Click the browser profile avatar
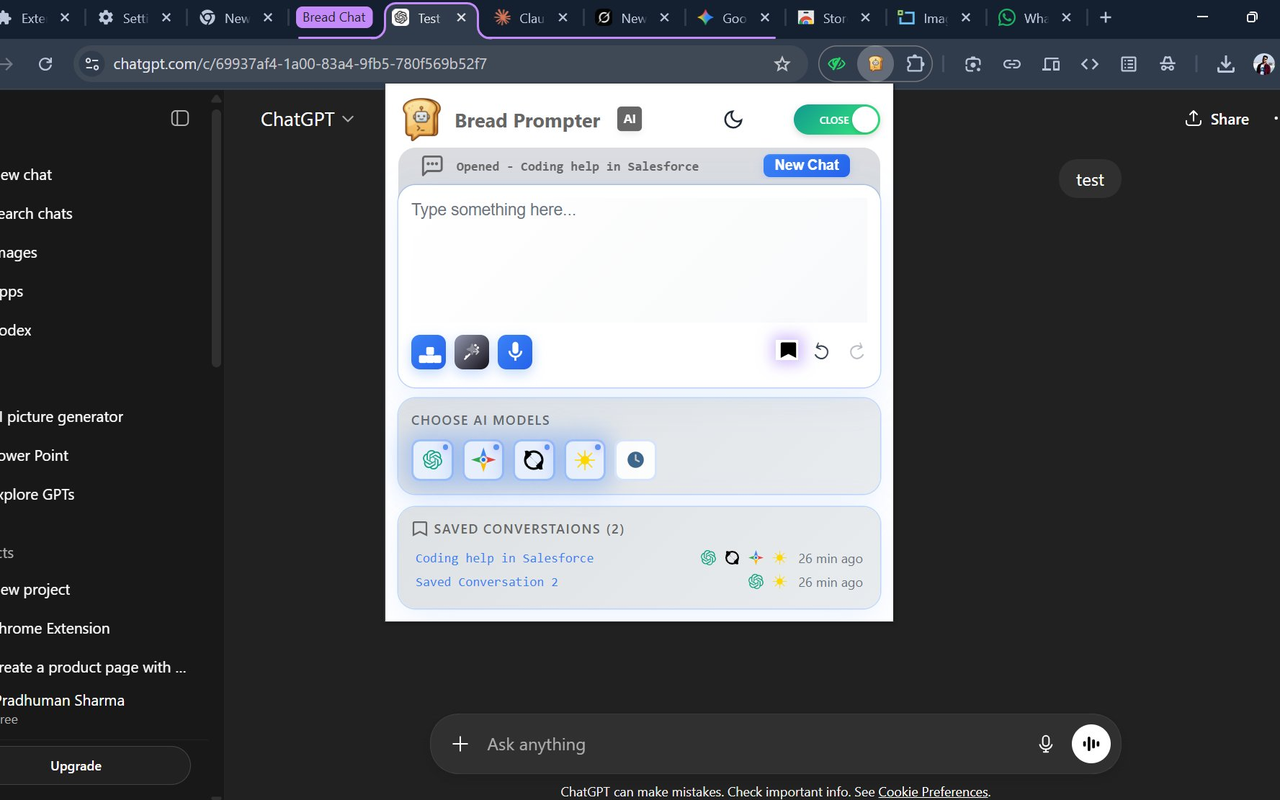1280x800 pixels. pos(1264,64)
